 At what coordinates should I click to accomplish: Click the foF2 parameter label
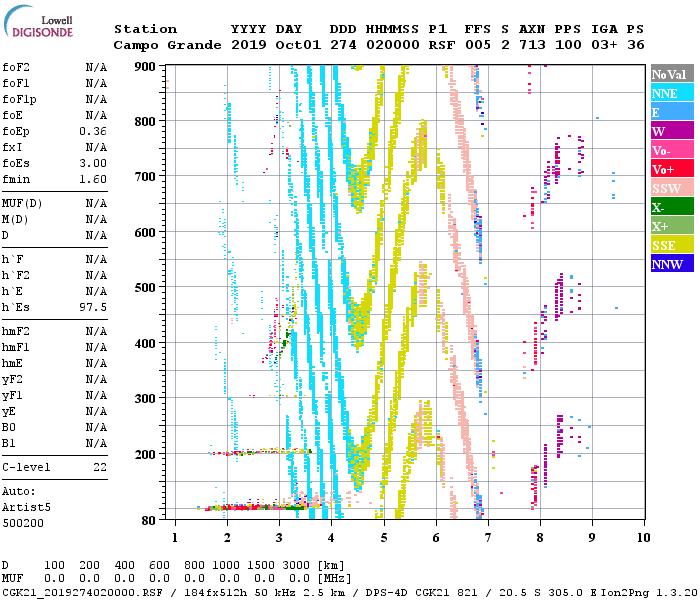16,67
